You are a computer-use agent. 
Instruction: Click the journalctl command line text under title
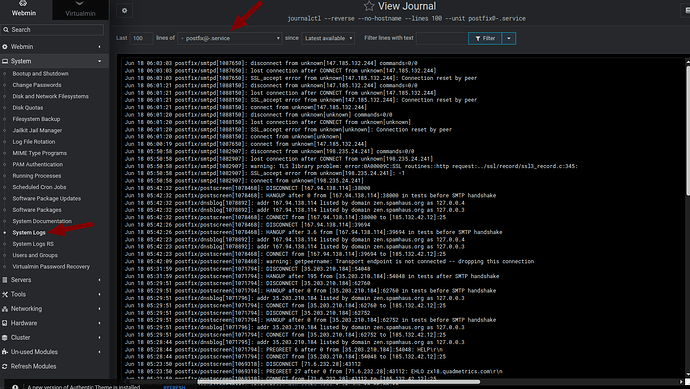[x=406, y=18]
